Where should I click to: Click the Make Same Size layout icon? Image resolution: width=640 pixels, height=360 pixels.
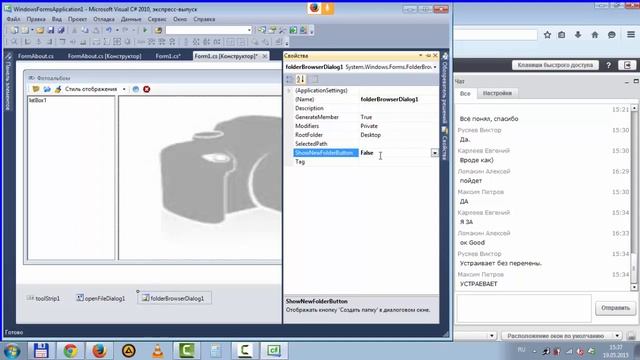click(117, 42)
